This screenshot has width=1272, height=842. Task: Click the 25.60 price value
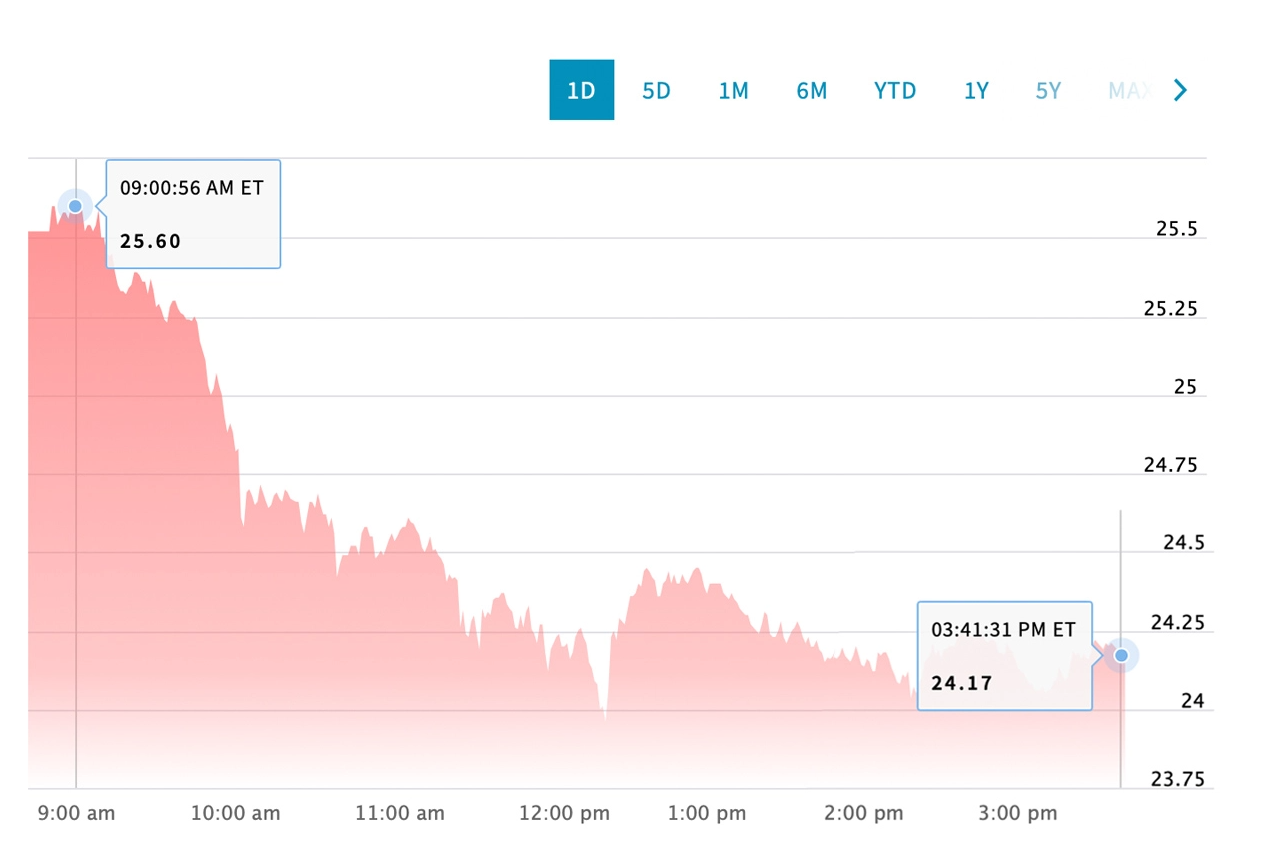point(149,241)
